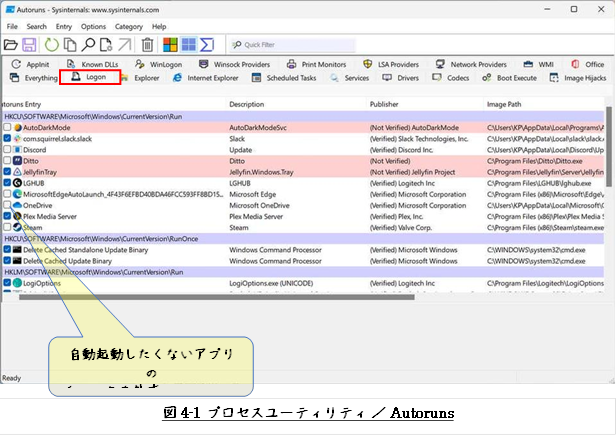Switch to the Winsock Providers tab
The image size is (616, 435).
[x=235, y=64]
